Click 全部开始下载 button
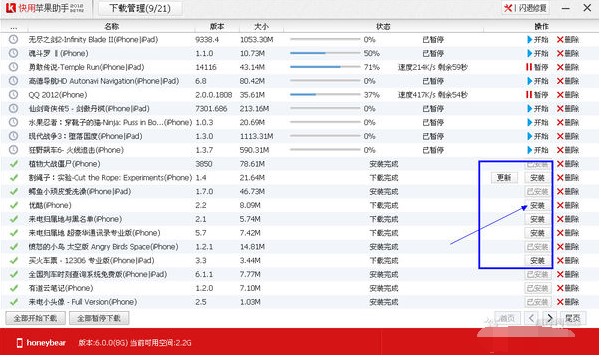 pyautogui.click(x=35, y=318)
